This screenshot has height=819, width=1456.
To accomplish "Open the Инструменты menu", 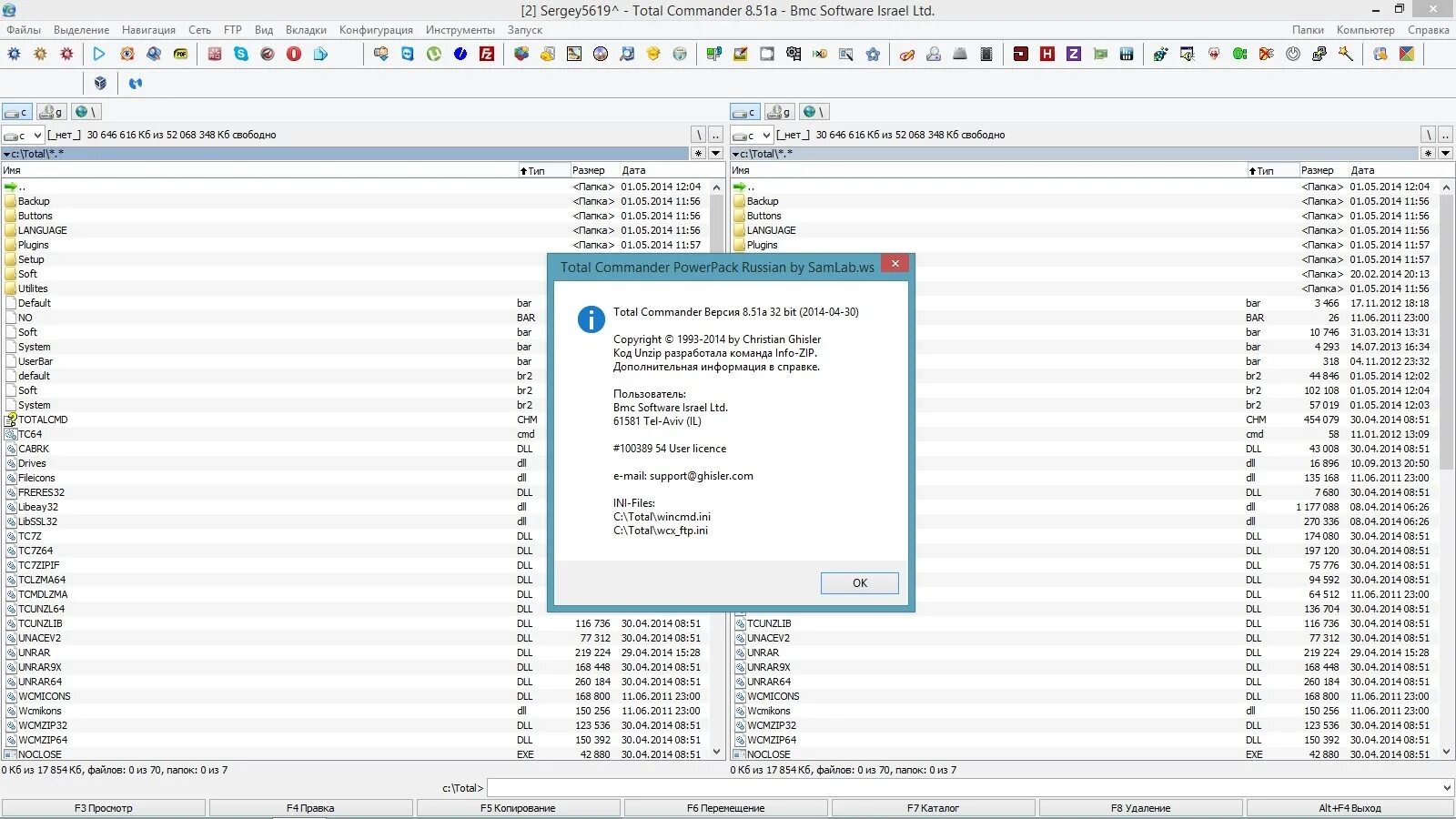I will 460,30.
